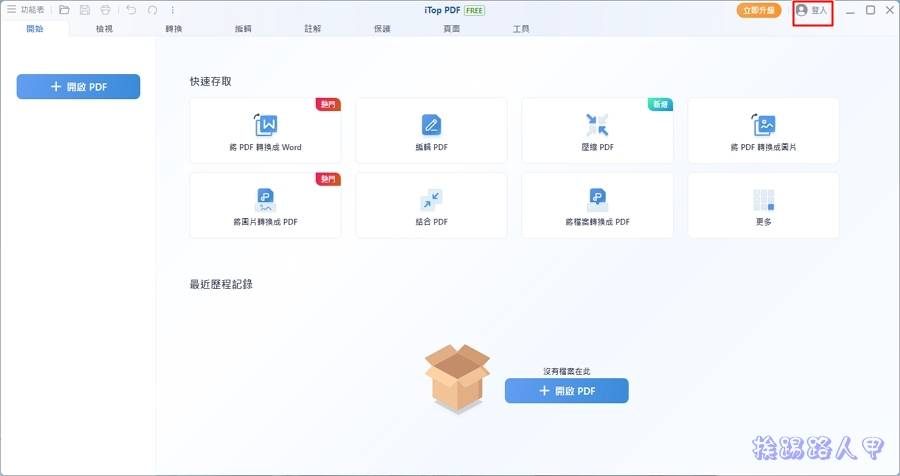Click the print icon in the toolbar

(105, 10)
